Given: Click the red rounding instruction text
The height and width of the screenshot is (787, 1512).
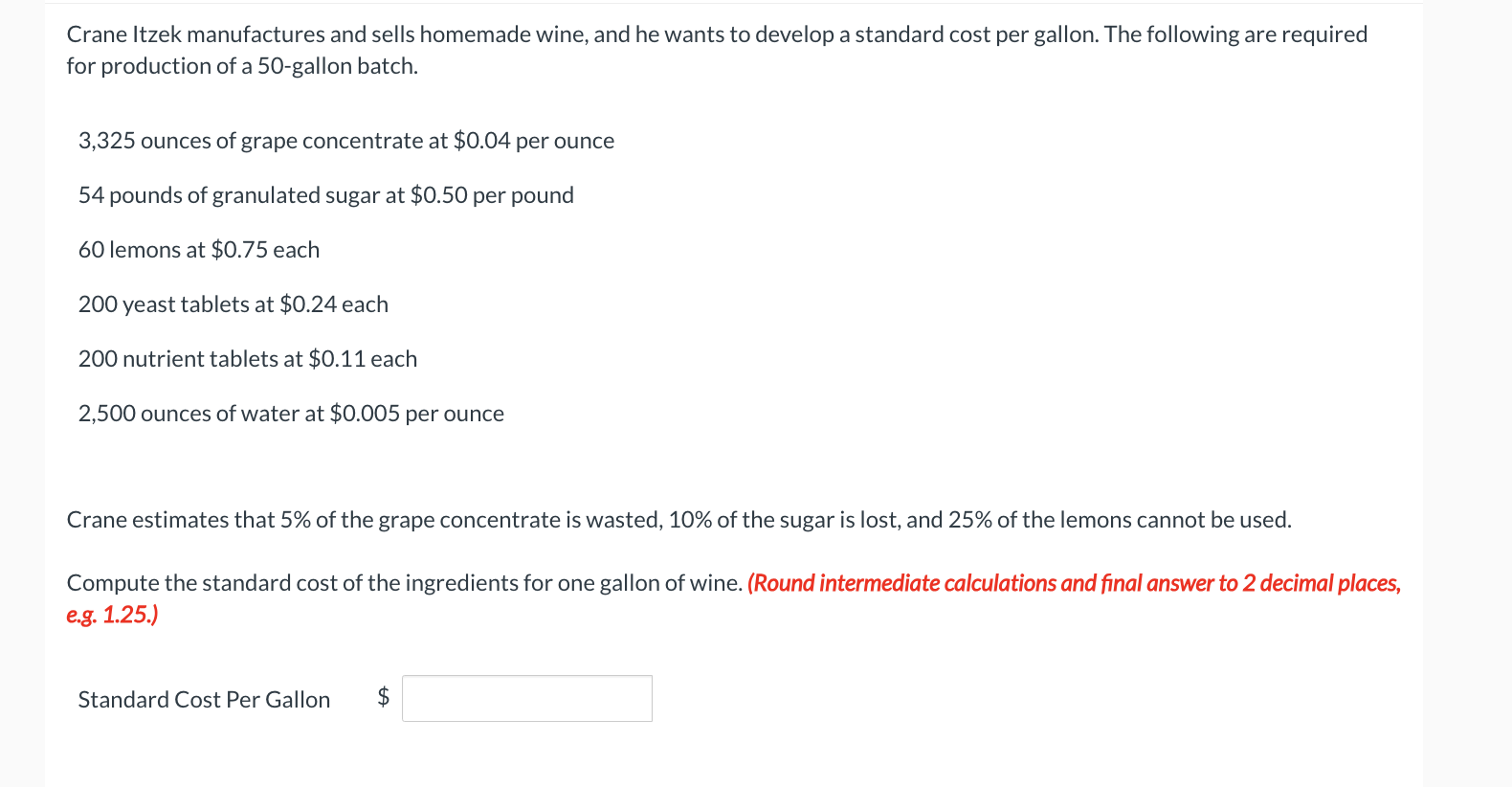Looking at the screenshot, I should 1073,583.
